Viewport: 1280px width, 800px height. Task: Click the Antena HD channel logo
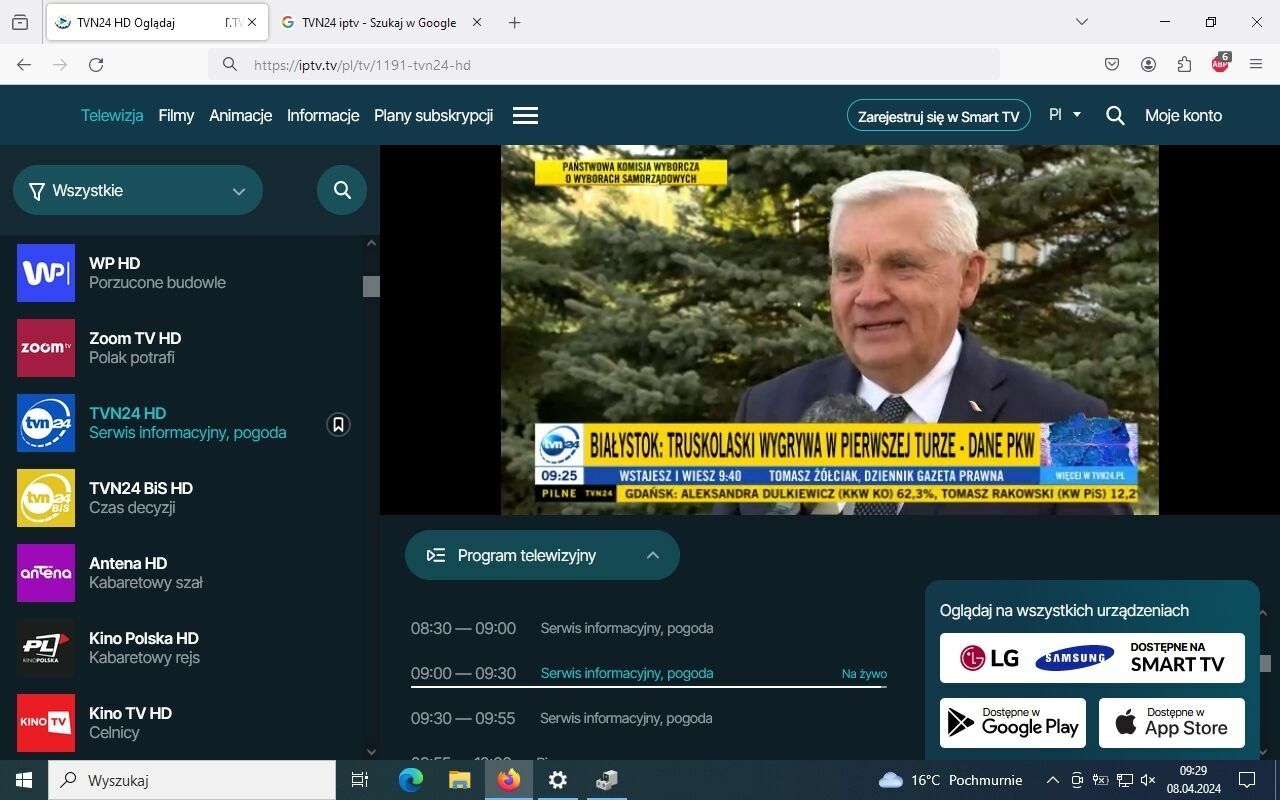click(46, 573)
